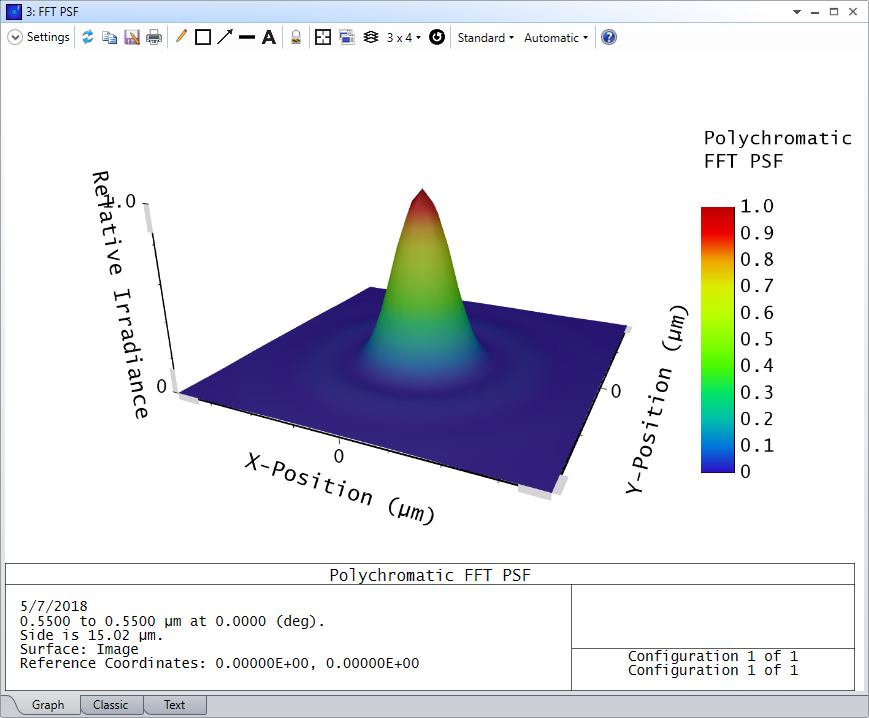The width and height of the screenshot is (869, 718).
Task: Click the Save As floppy icon
Action: (132, 37)
